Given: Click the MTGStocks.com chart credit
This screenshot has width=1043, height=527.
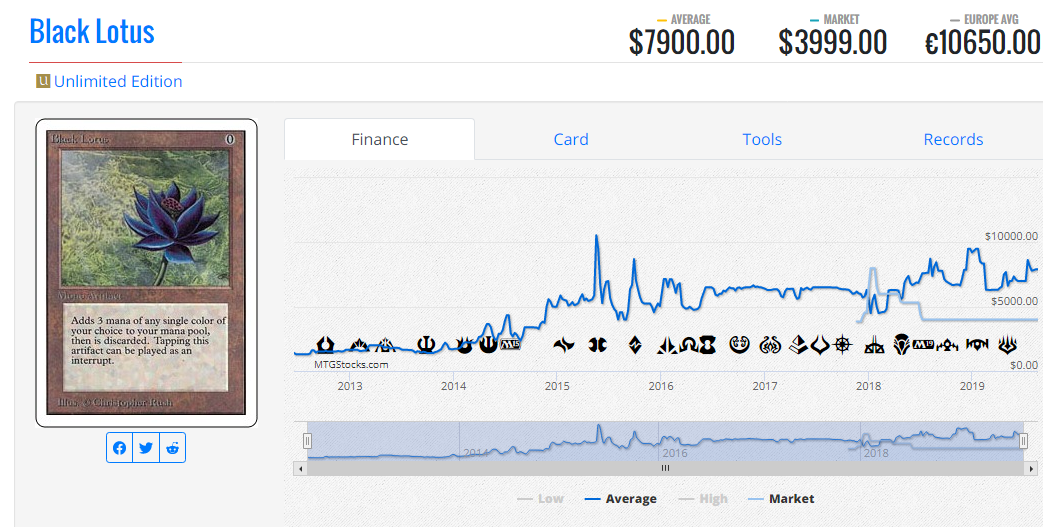Looking at the screenshot, I should coord(351,364).
